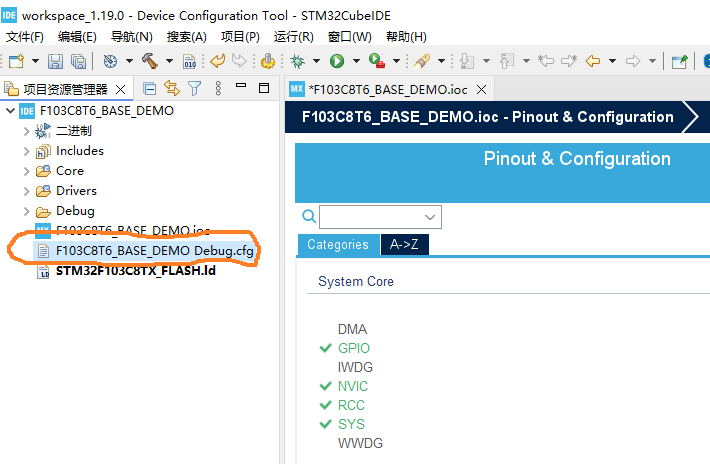The height and width of the screenshot is (464, 710).
Task: Select NVIC under System Core
Action: (x=353, y=386)
